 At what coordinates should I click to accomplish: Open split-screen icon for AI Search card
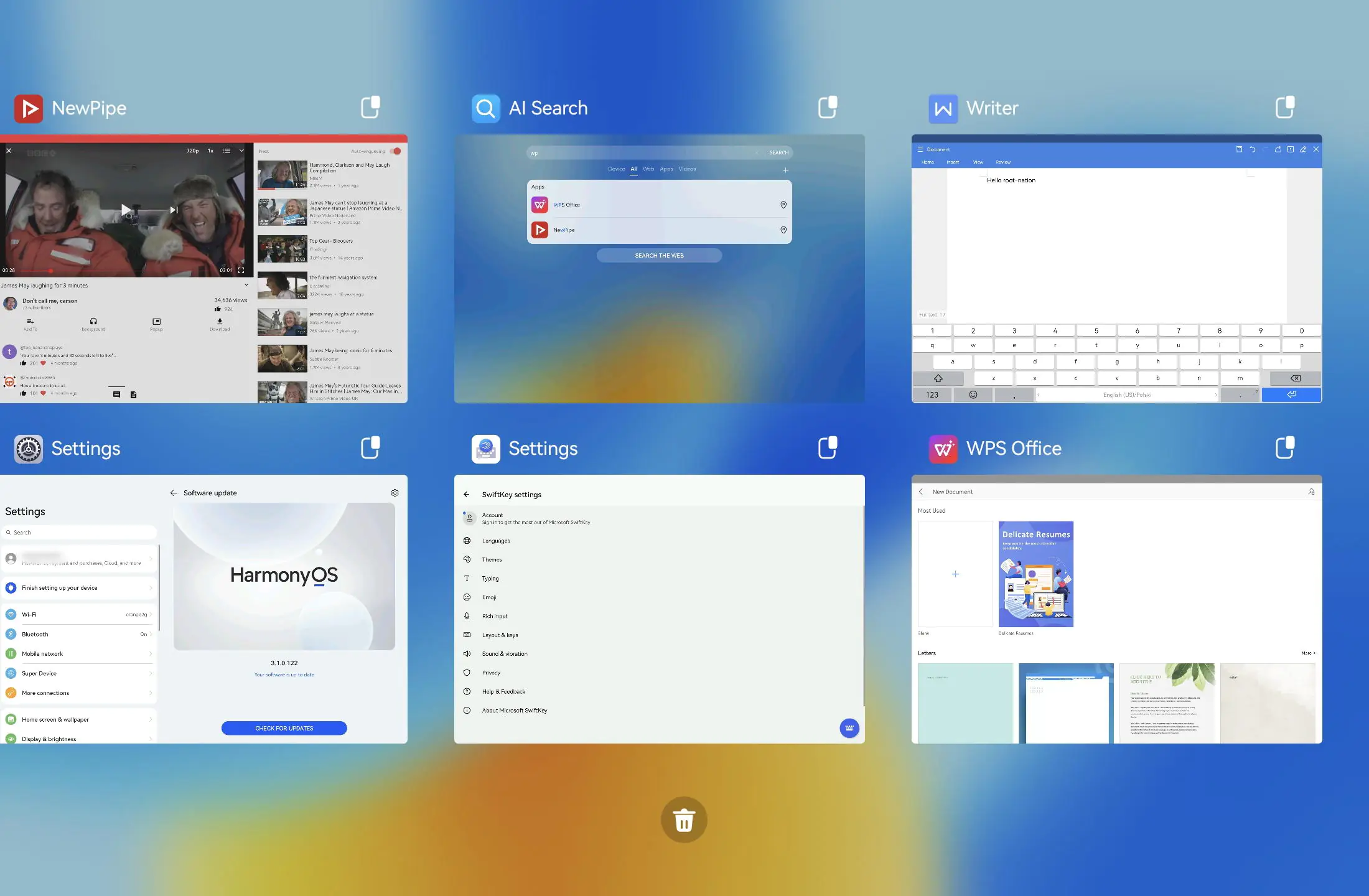[x=828, y=107]
